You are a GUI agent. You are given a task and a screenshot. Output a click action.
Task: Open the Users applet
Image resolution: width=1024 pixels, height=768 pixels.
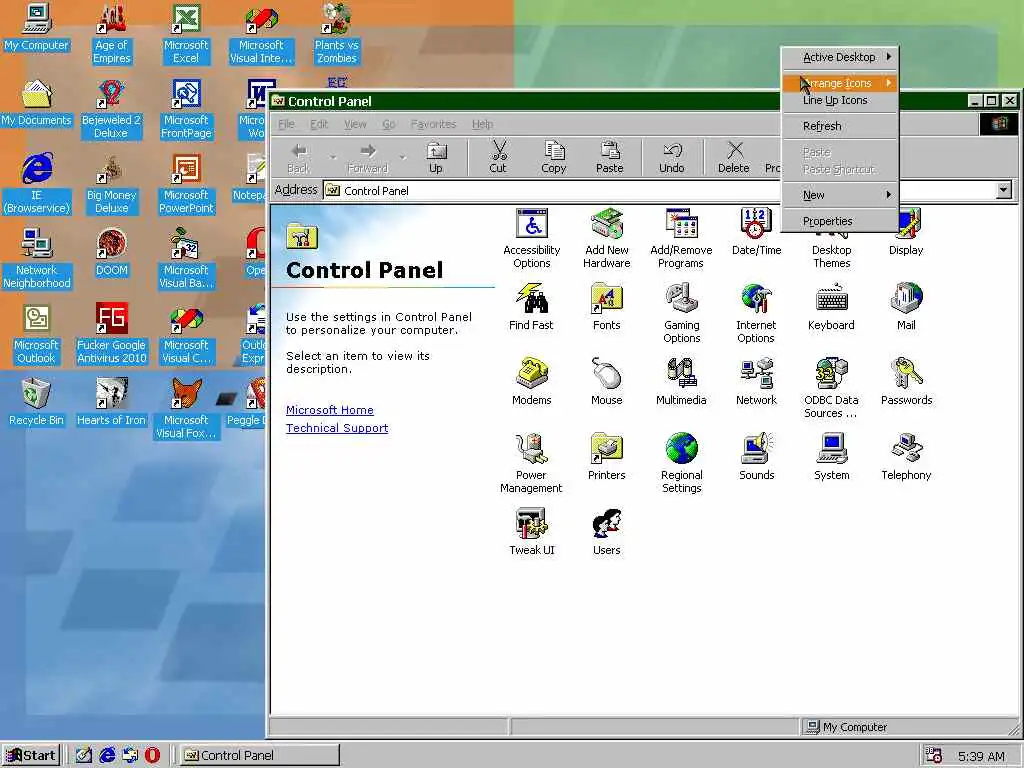point(607,532)
